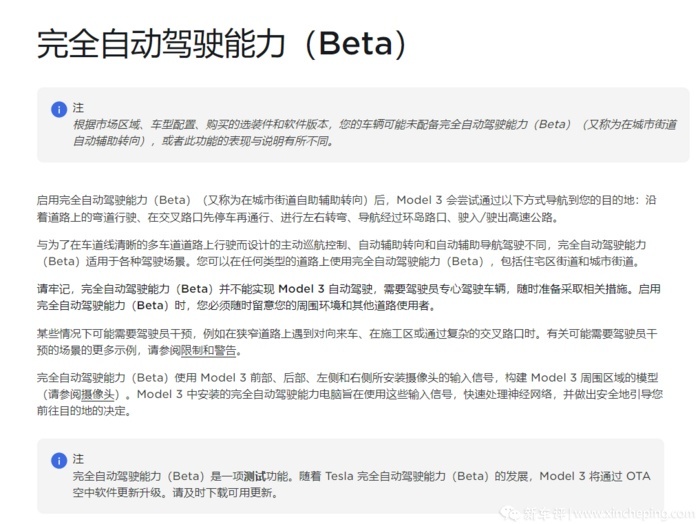The width and height of the screenshot is (700, 524).
Task: Click the paragraph beginning 某些情况下
Action: point(347,342)
